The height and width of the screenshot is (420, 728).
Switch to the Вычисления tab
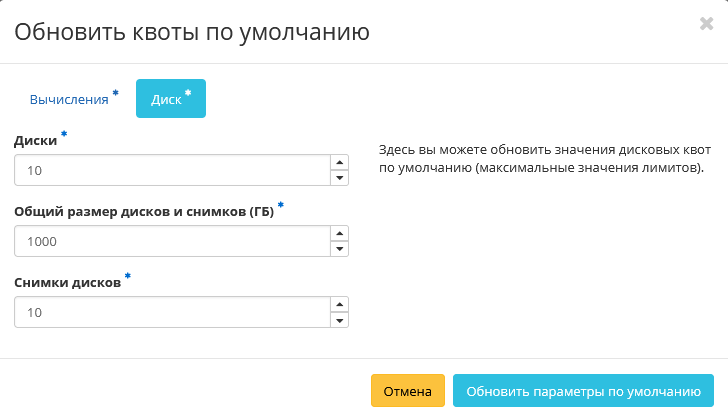[x=69, y=100]
